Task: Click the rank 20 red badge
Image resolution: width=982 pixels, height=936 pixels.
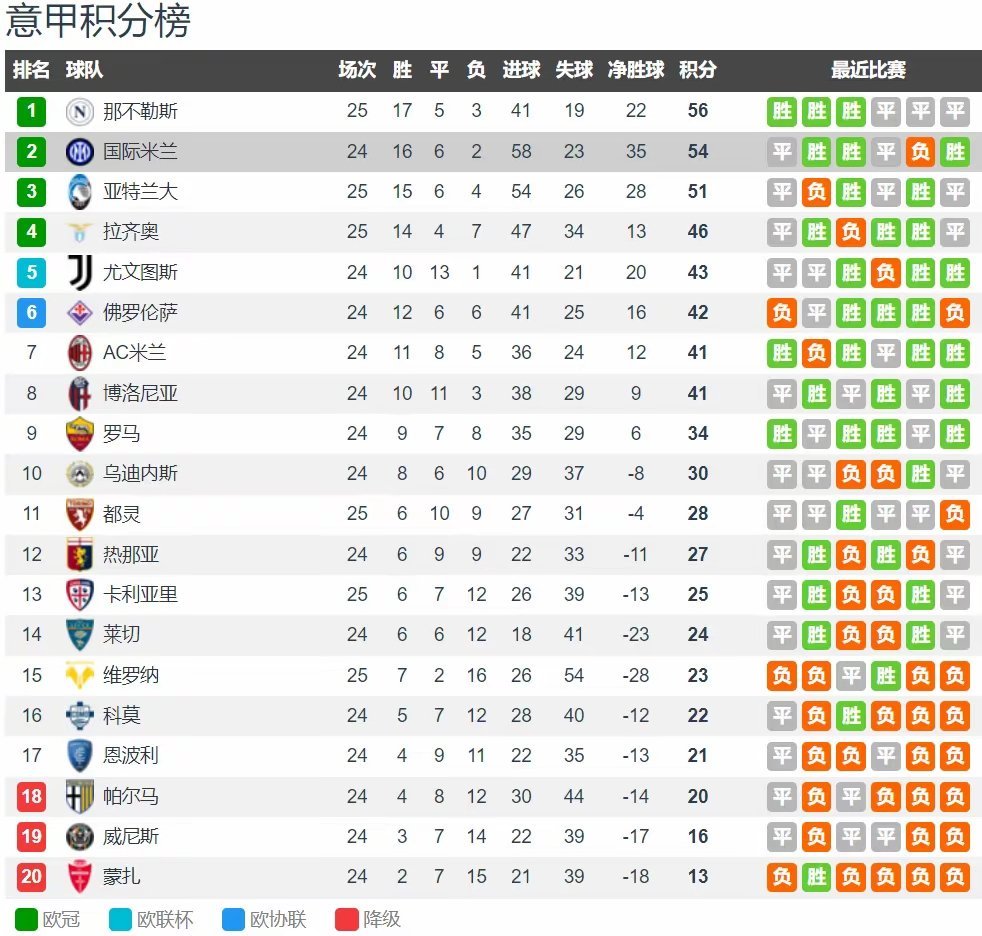Action: click(x=32, y=877)
